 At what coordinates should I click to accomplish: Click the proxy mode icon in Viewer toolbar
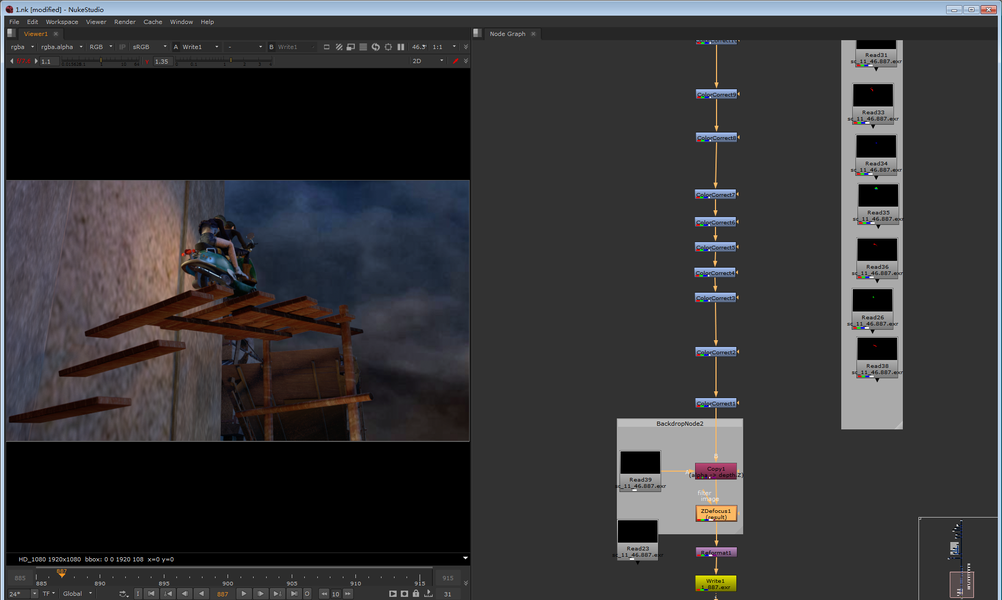click(351, 47)
